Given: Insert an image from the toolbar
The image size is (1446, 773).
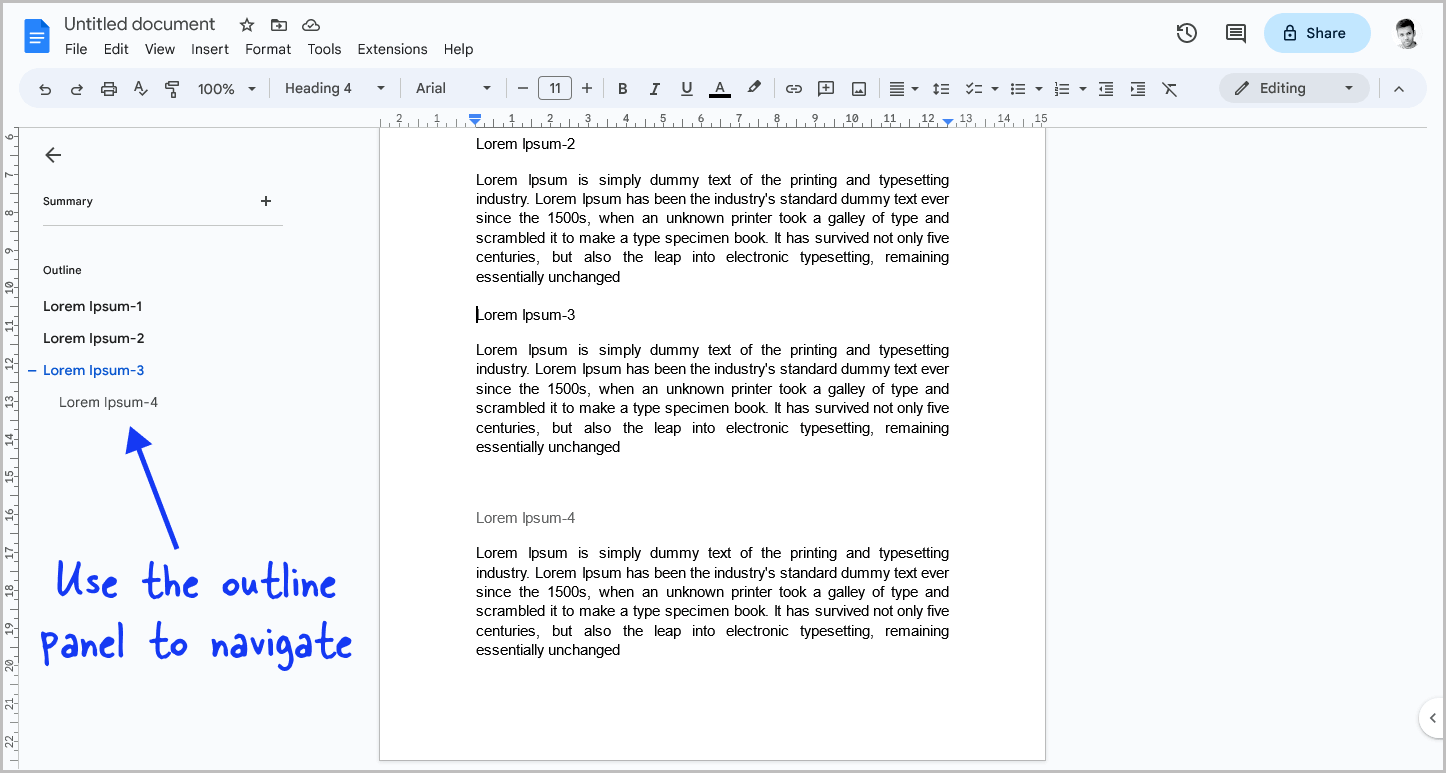Looking at the screenshot, I should [x=858, y=88].
